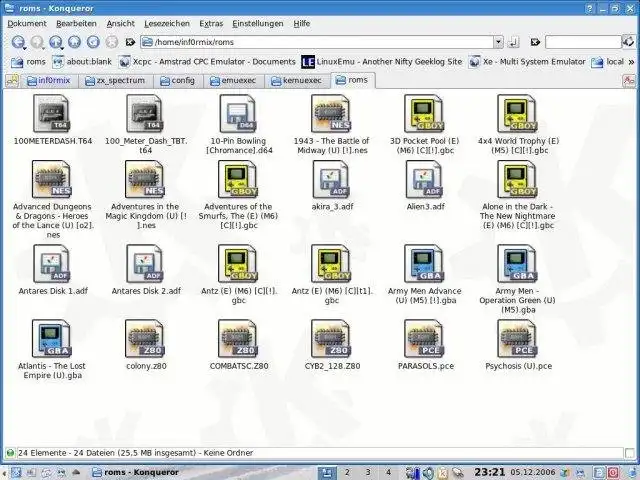Select the Alone in the Dark gbc icon
The height and width of the screenshot is (480, 640).
517,179
